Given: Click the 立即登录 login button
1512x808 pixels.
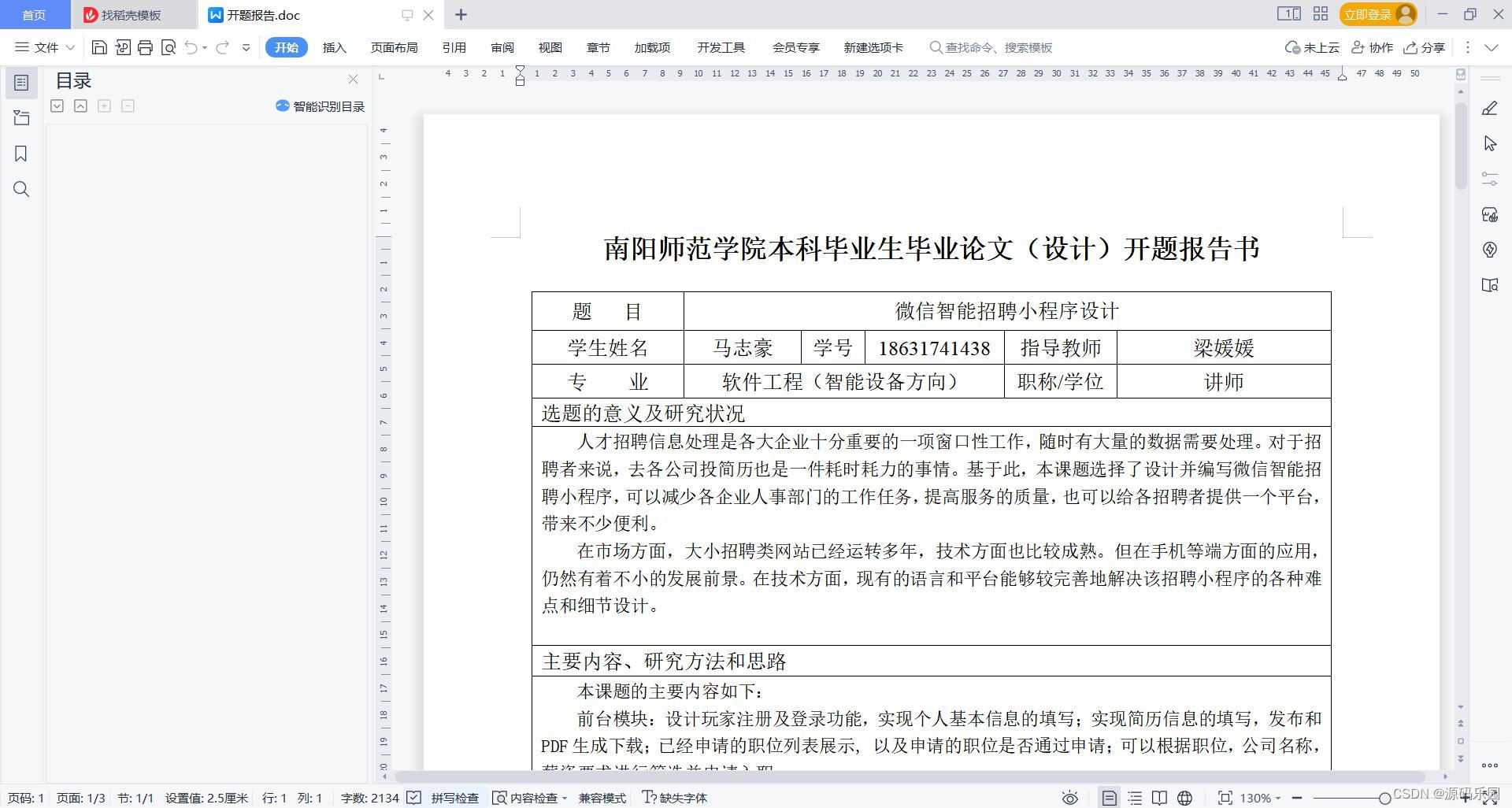Looking at the screenshot, I should (1377, 14).
